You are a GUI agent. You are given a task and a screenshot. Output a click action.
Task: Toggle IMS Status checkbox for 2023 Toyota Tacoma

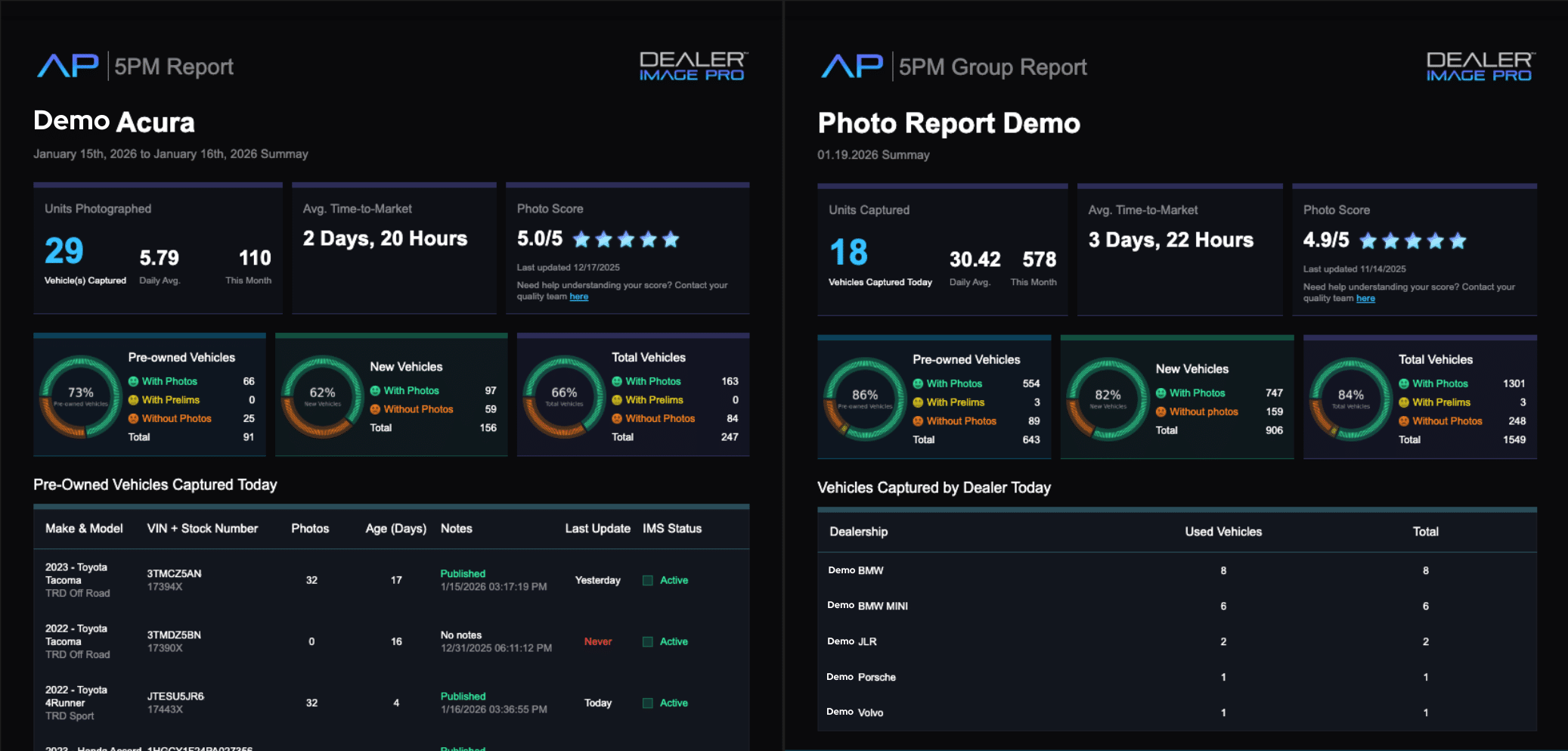[648, 581]
